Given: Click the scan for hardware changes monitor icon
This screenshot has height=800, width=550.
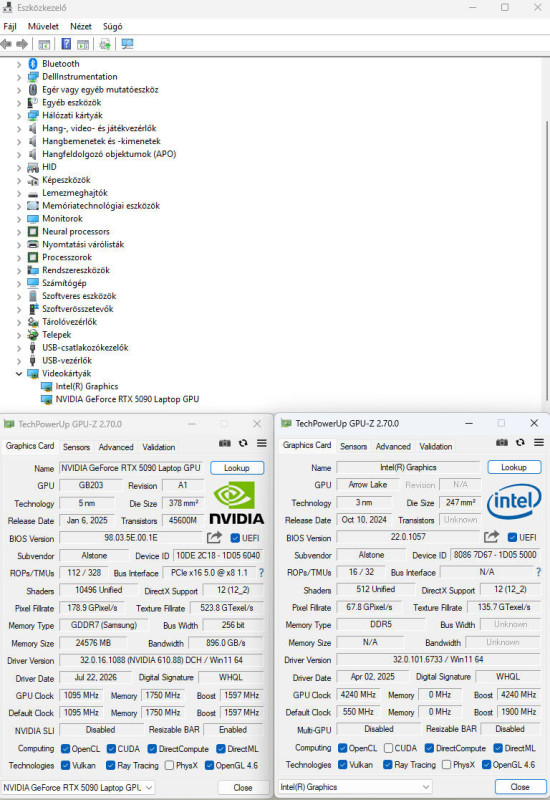Looking at the screenshot, I should click(x=128, y=44).
